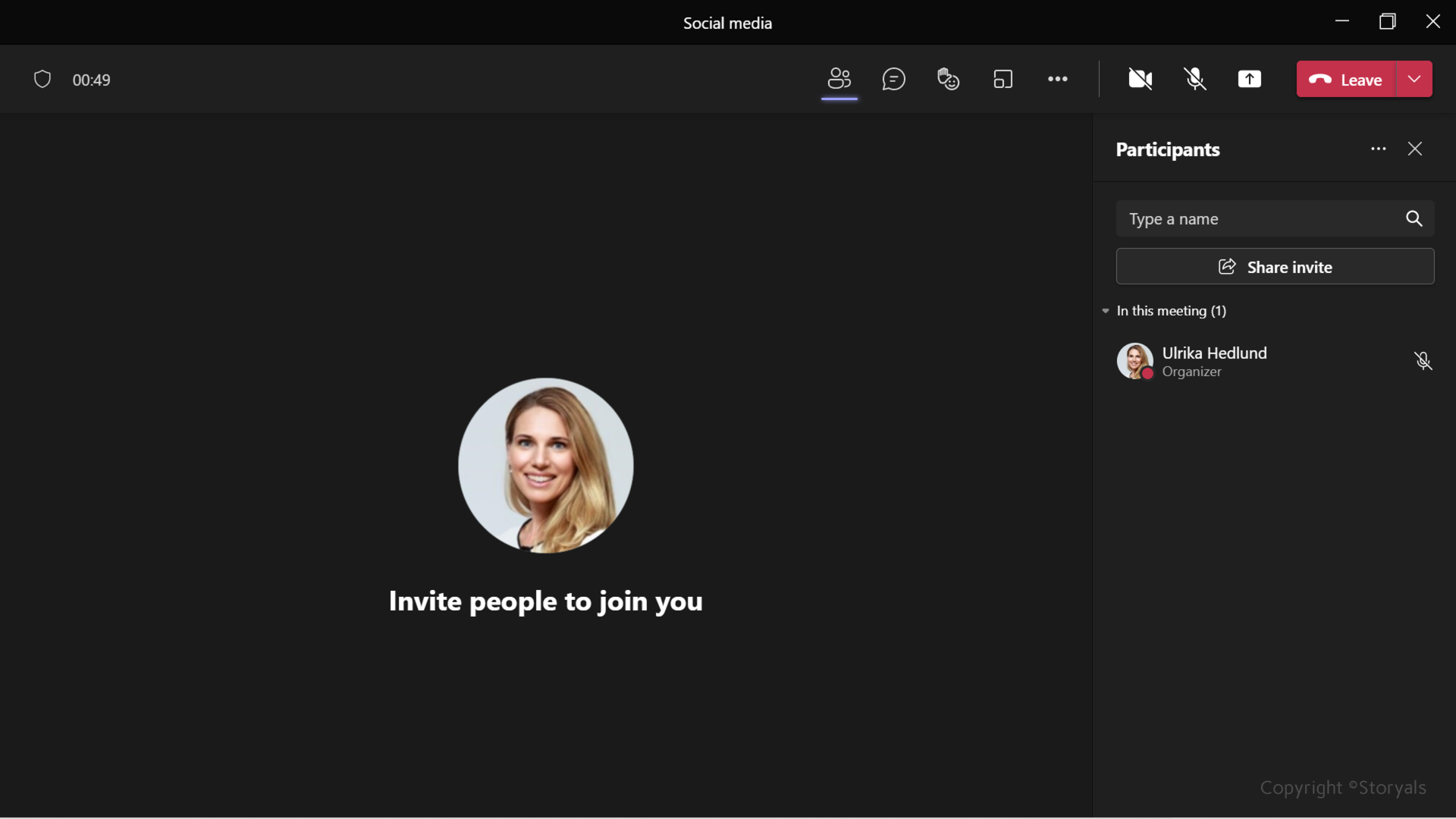Collapse the In this meeting section
This screenshot has width=1456, height=819.
click(1106, 311)
